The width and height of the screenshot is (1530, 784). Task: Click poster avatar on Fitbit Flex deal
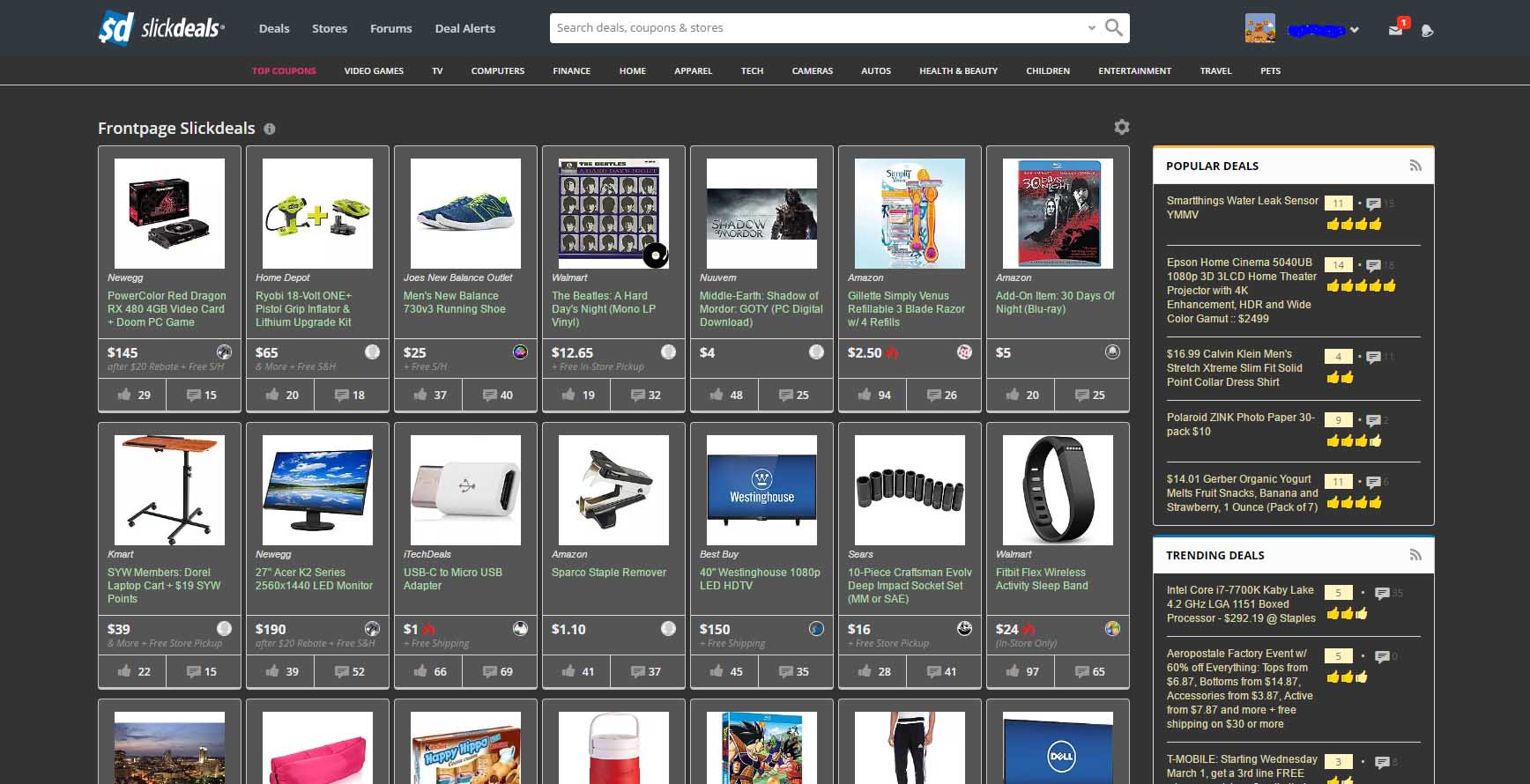click(1112, 629)
